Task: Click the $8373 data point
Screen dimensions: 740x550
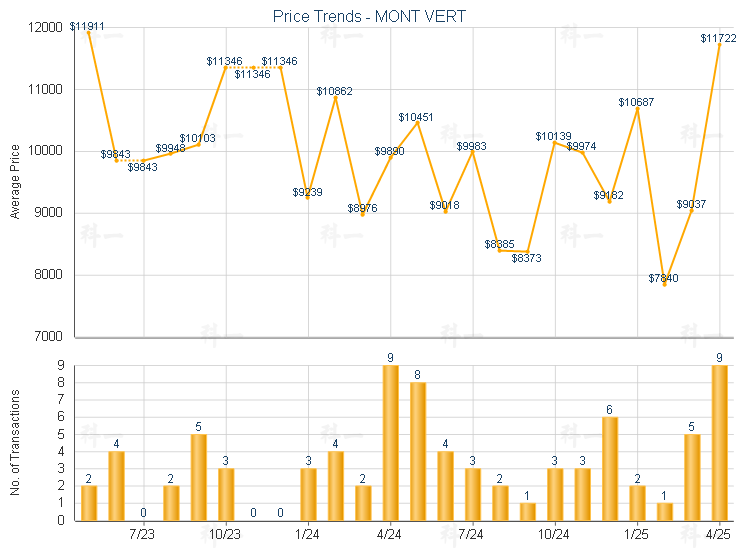Action: (528, 252)
